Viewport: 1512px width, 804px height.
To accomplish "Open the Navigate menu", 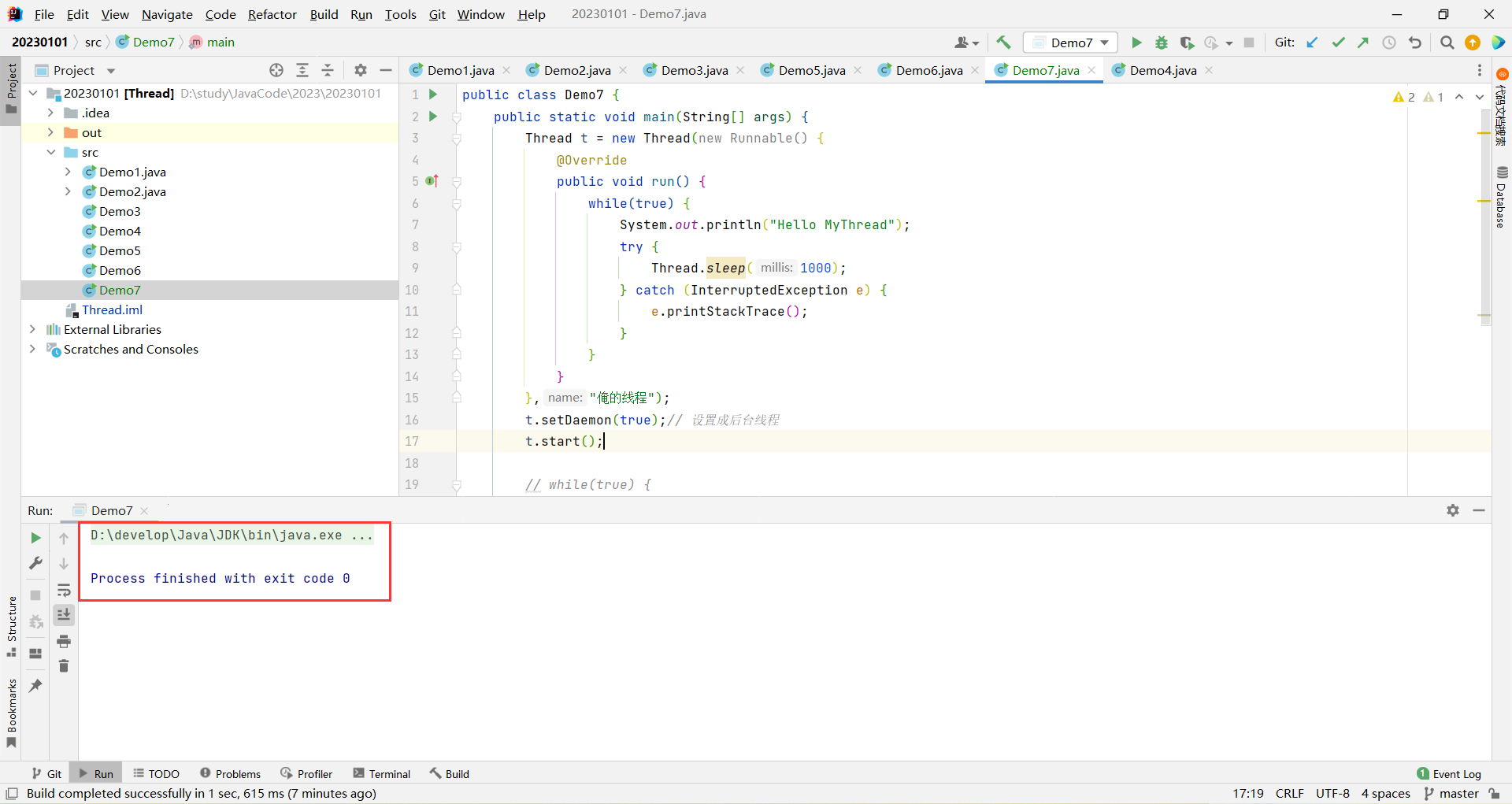I will [x=167, y=14].
